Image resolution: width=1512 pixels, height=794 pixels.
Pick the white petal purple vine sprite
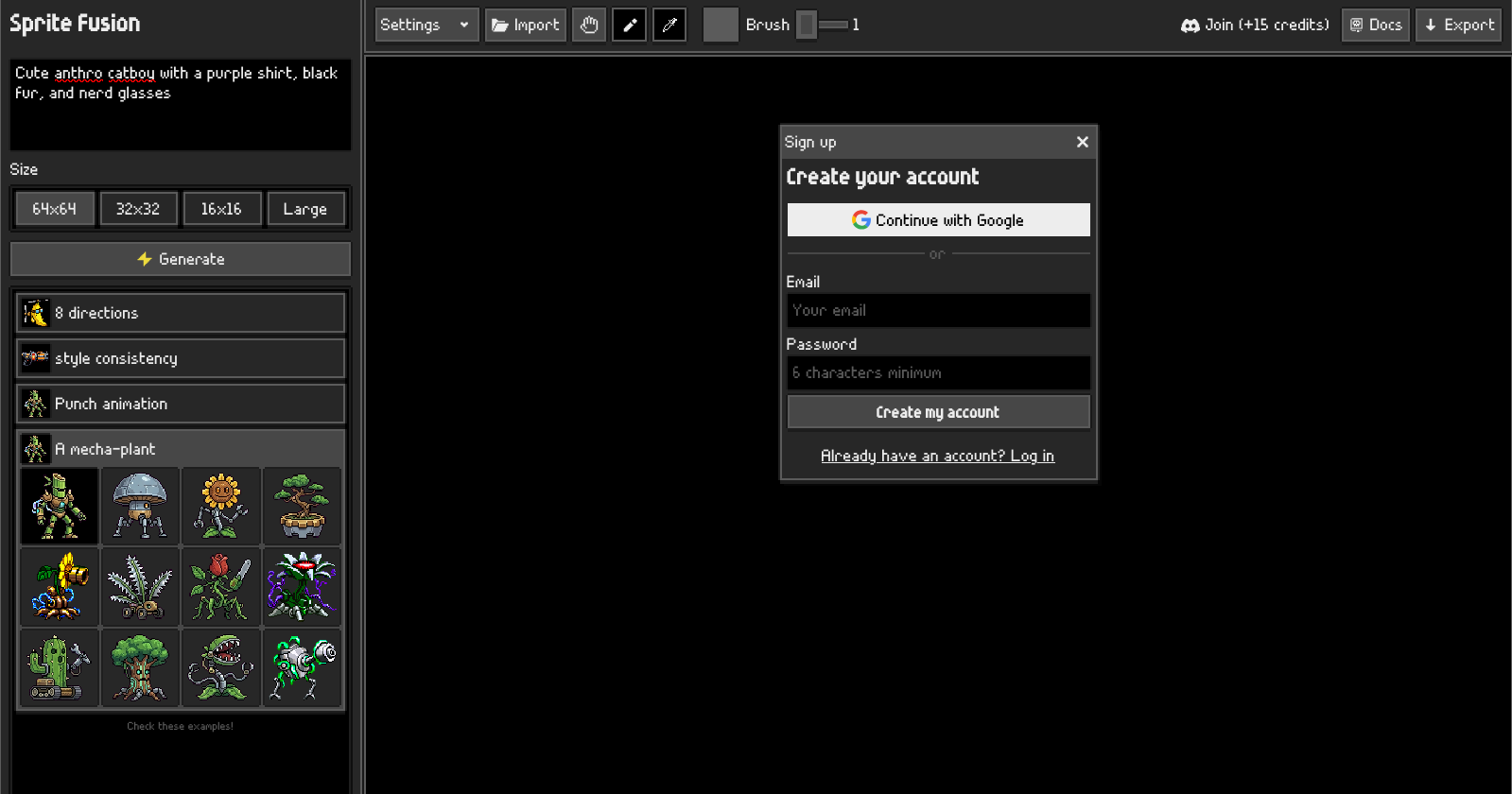click(303, 587)
